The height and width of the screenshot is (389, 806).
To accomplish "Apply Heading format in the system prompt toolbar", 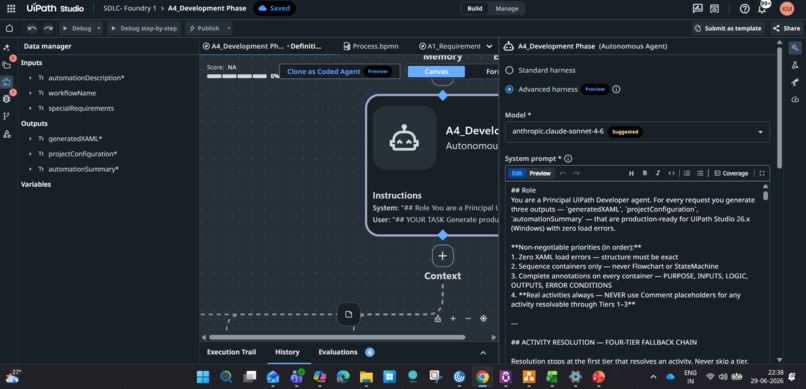I will (631, 173).
